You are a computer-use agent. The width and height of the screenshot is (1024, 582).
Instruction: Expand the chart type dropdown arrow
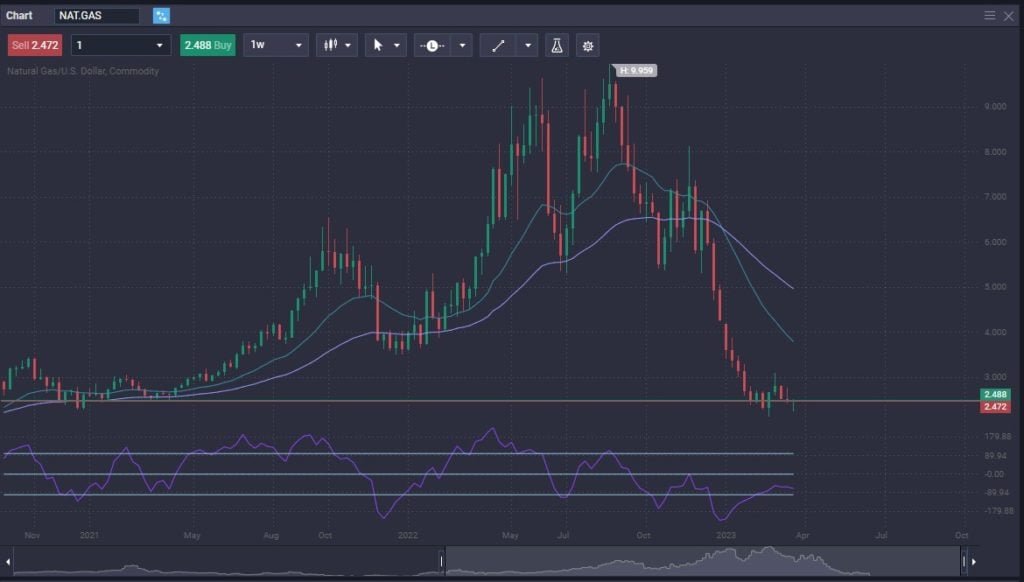pyautogui.click(x=348, y=45)
